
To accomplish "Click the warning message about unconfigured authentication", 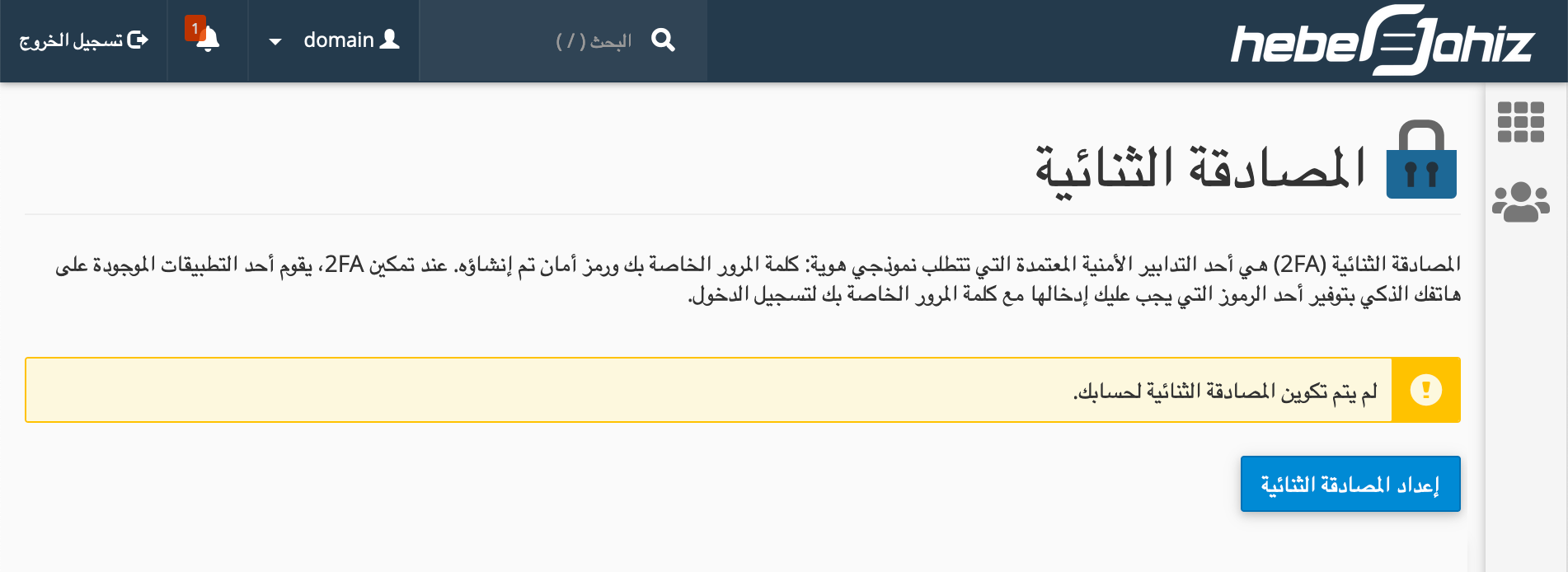I will tap(1225, 391).
